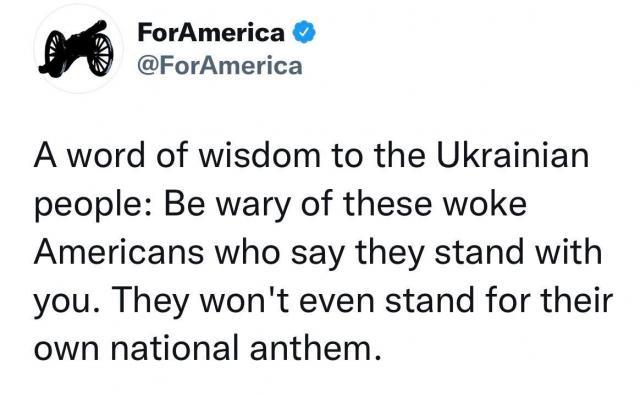
Task: Click the blue verified checkmark badge
Action: [x=304, y=33]
